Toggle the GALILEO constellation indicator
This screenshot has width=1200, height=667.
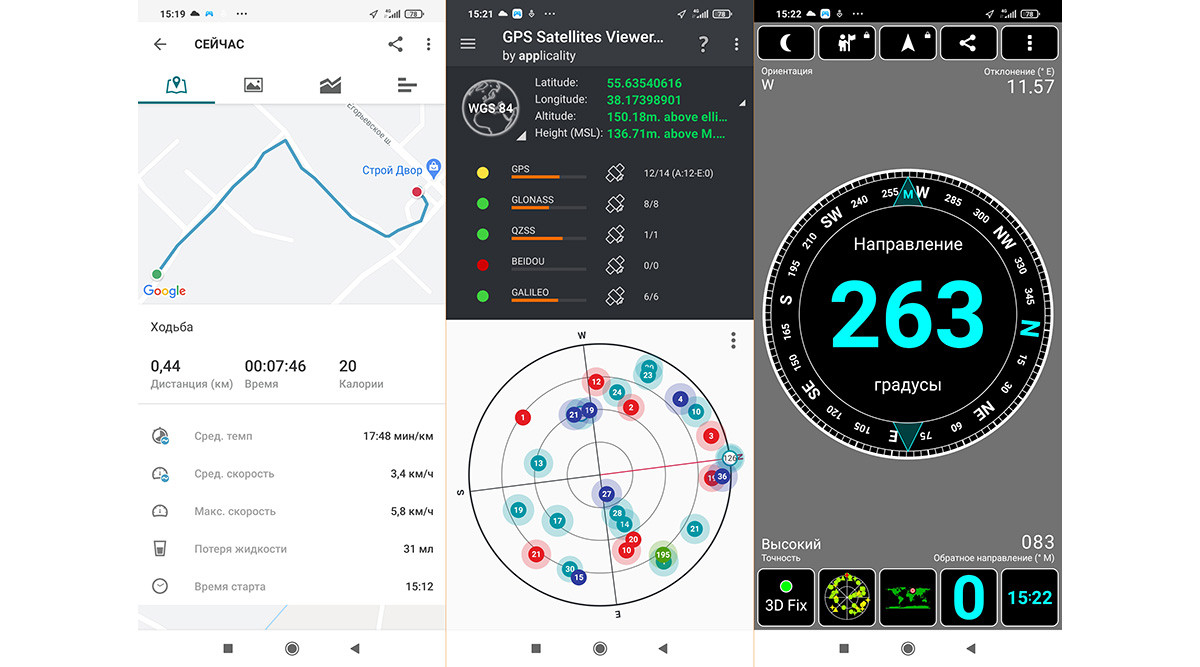(x=483, y=296)
